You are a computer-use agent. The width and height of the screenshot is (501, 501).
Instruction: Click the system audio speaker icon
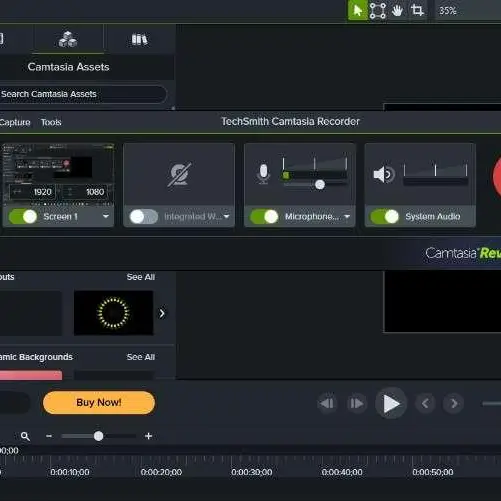coord(384,174)
